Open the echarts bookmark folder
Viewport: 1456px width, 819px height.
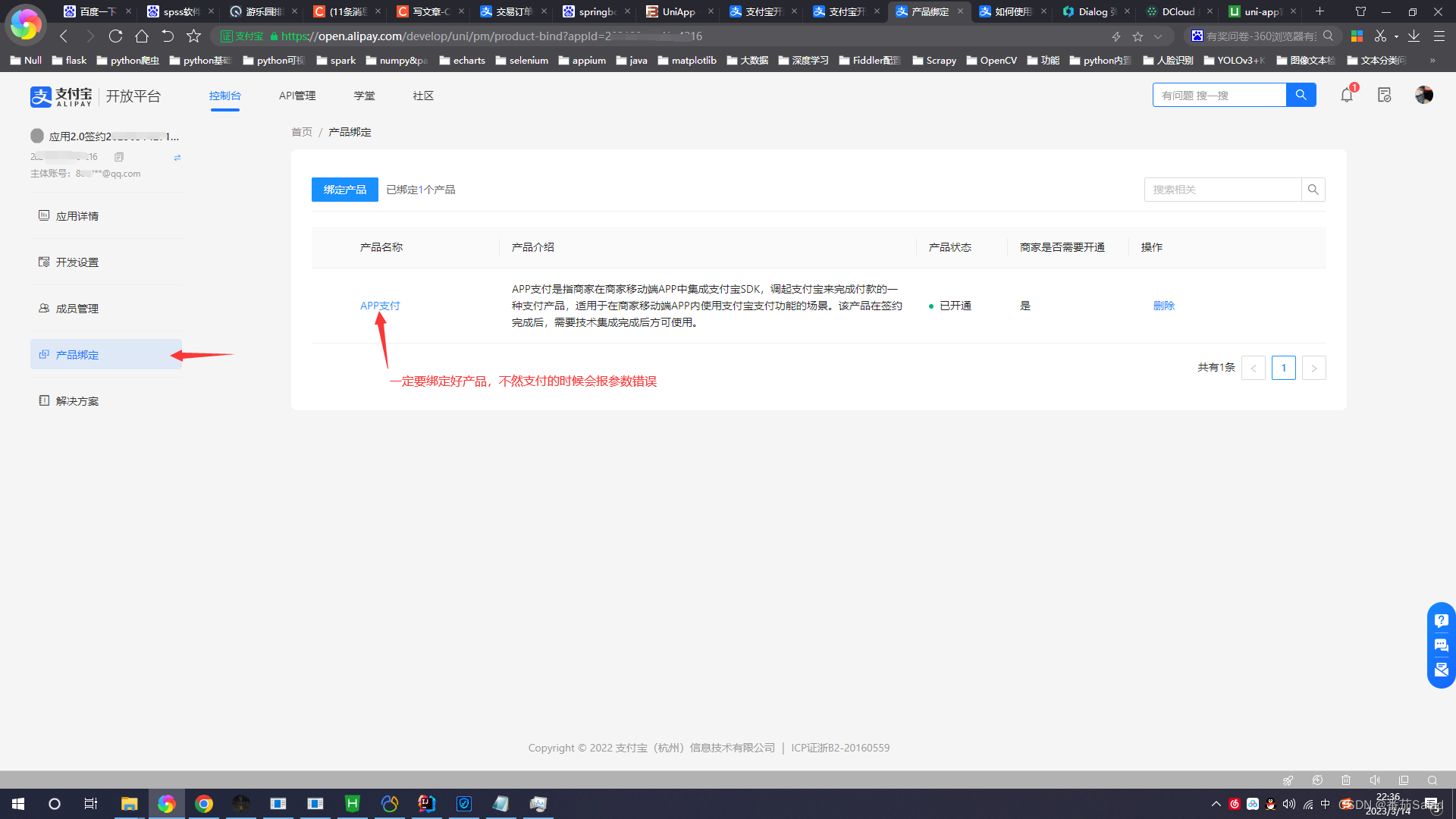[463, 61]
